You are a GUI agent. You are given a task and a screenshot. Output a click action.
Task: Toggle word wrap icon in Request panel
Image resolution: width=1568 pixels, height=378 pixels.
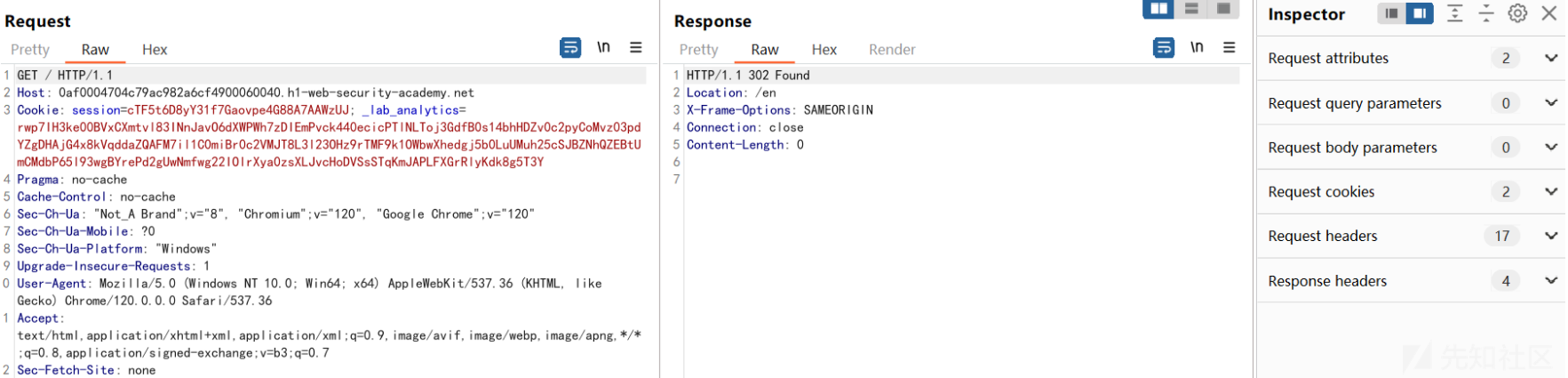tap(570, 47)
